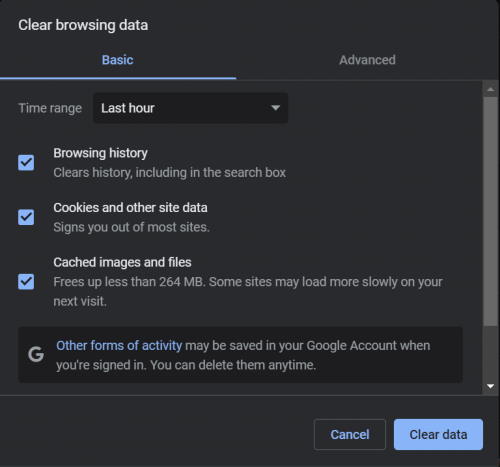
Task: Click the scrollbar up arrow
Action: click(x=490, y=89)
